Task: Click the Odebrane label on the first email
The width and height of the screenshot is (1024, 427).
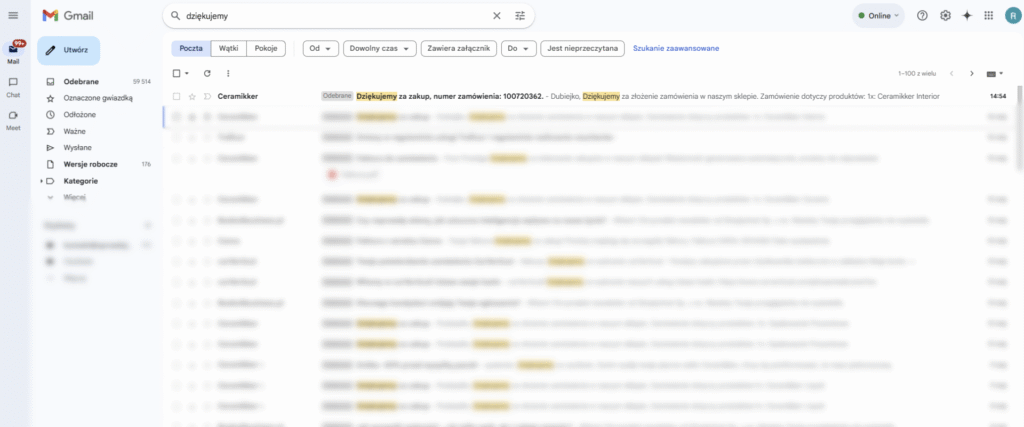Action: [x=337, y=97]
